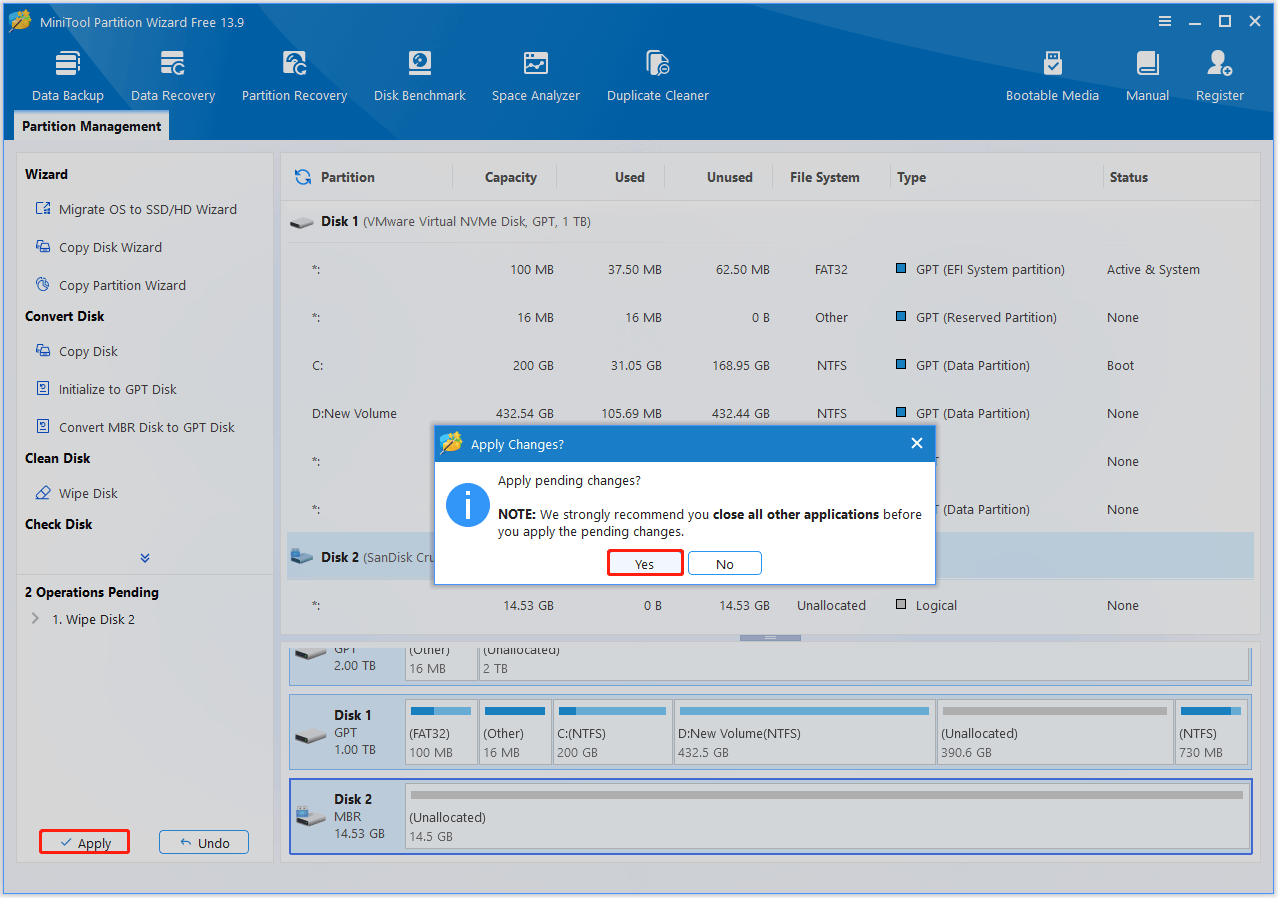Viewport: 1278px width, 898px height.
Task: Sort by Capacity column header
Action: tap(511, 177)
